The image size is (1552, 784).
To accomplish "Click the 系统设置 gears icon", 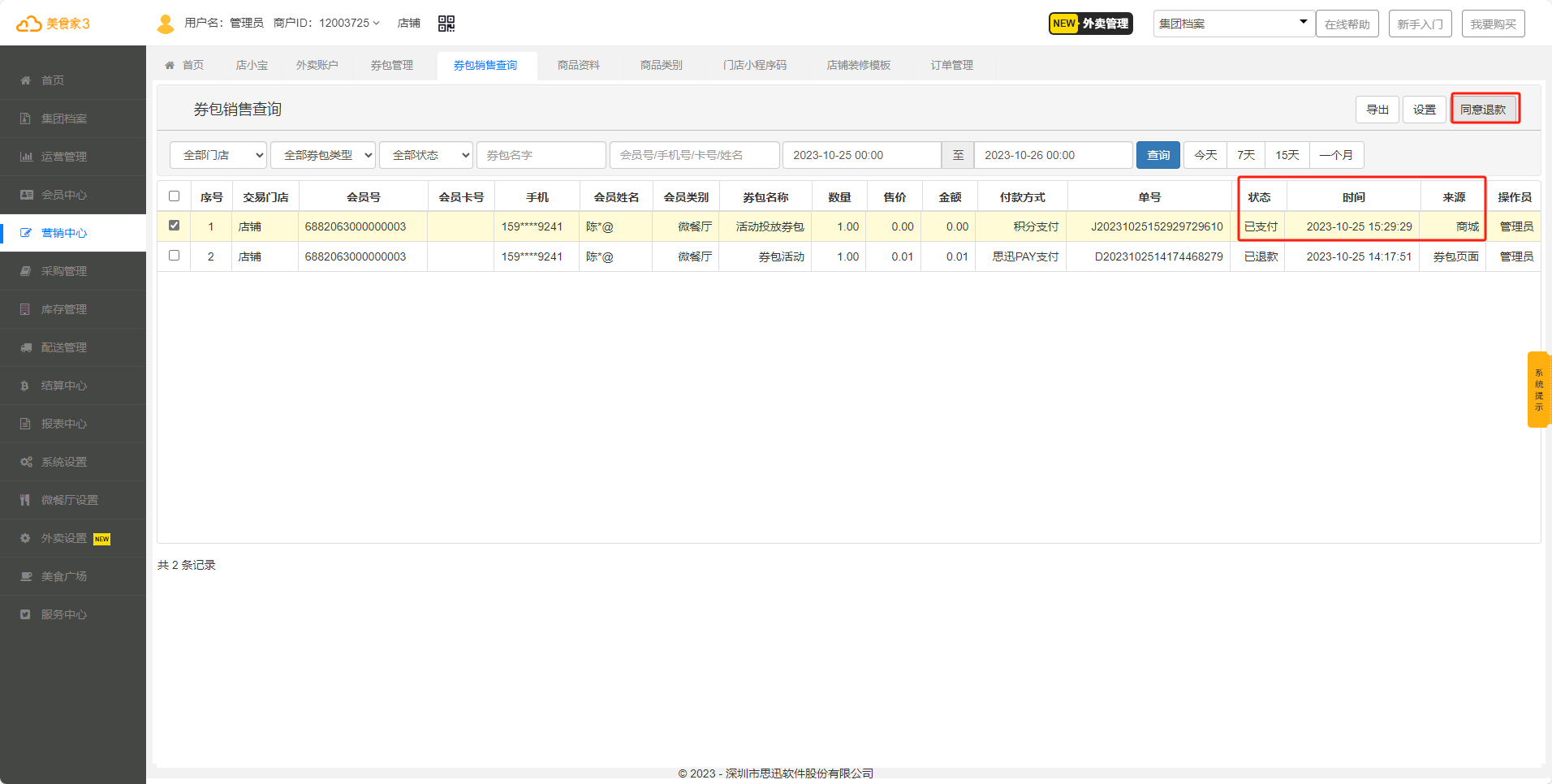I will 26,462.
